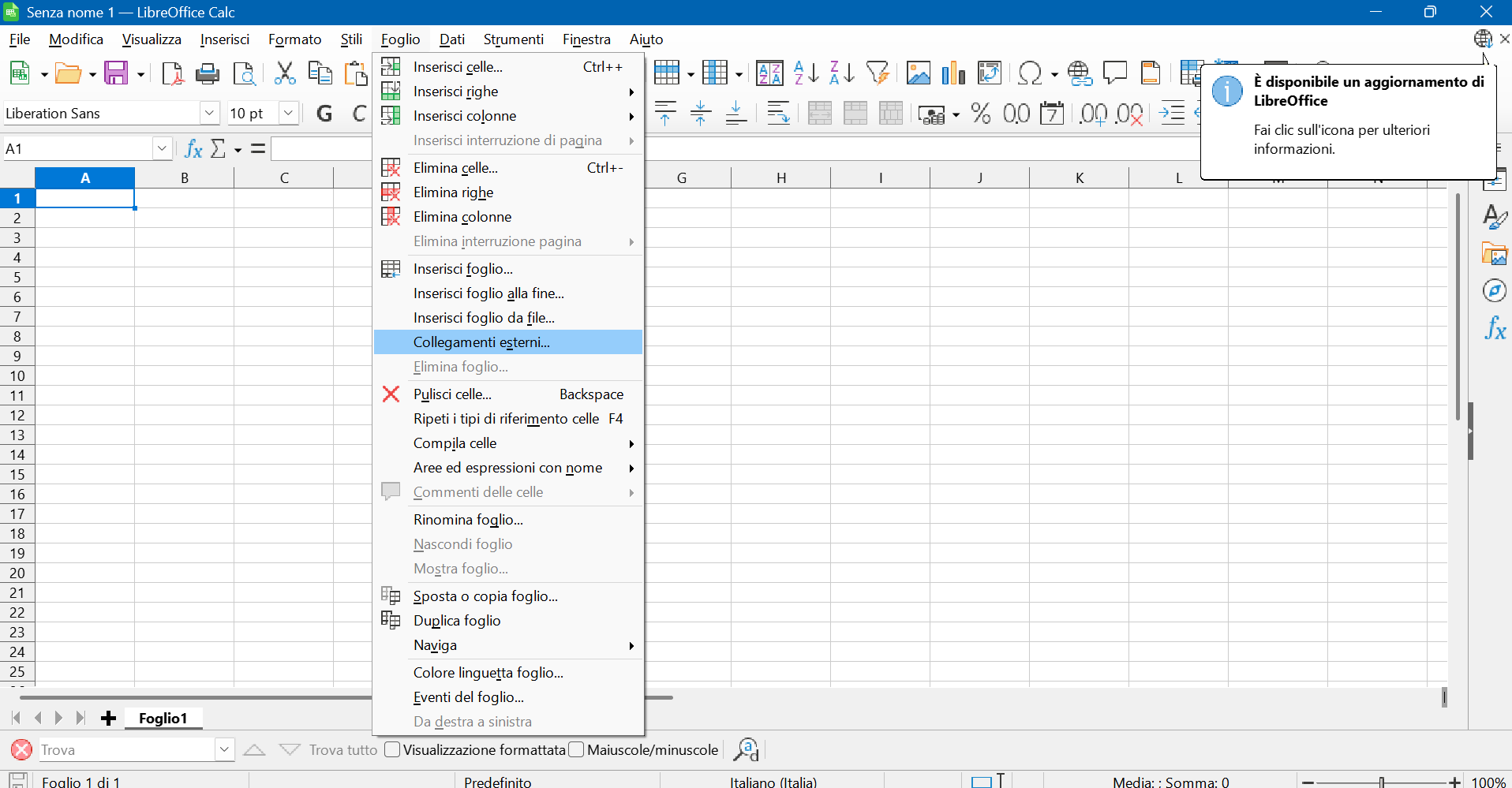This screenshot has height=788, width=1512.
Task: Expand the font size 10 pt dropdown
Action: click(x=288, y=114)
